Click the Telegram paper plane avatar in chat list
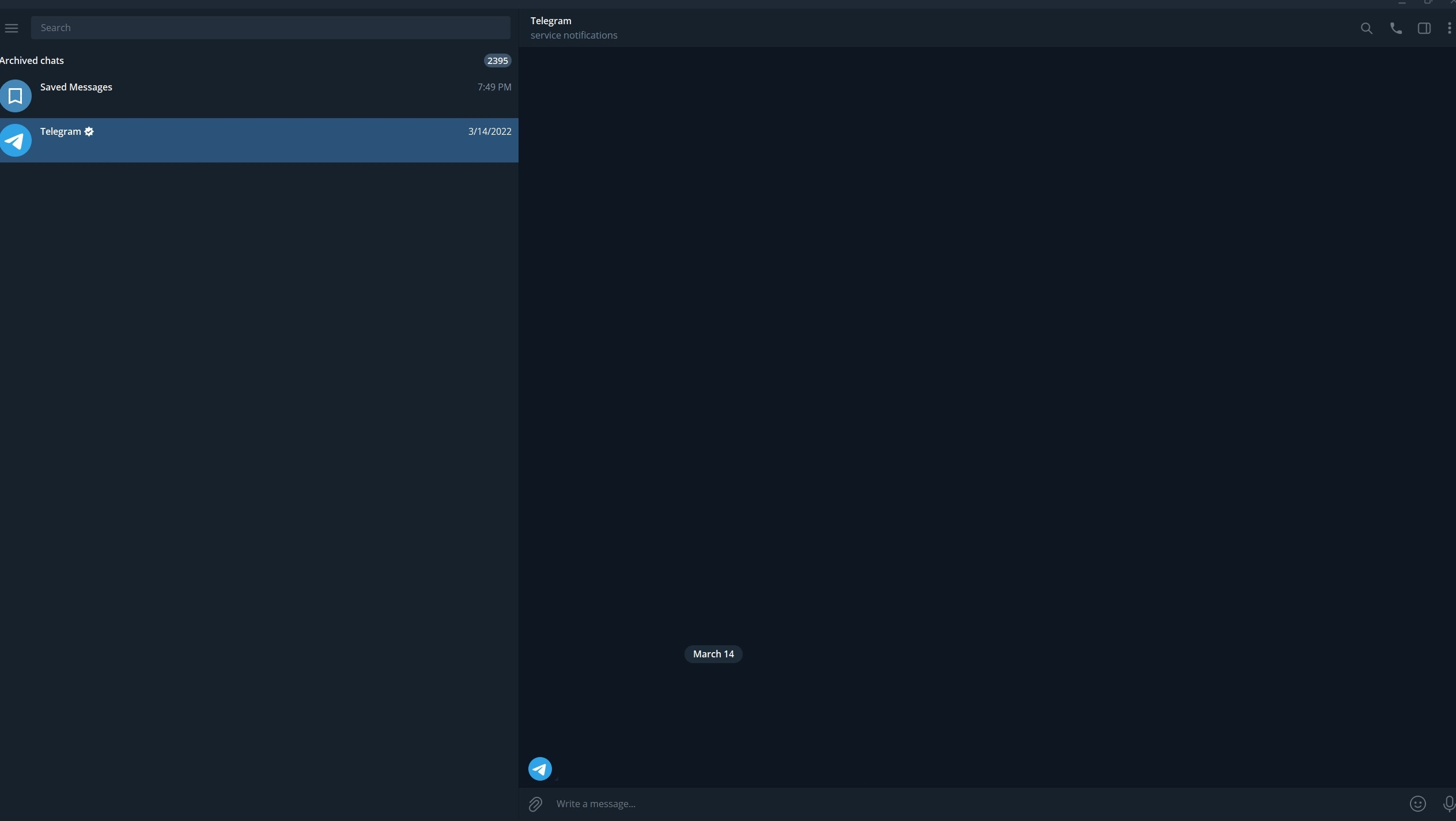The image size is (1456, 821). [x=16, y=140]
